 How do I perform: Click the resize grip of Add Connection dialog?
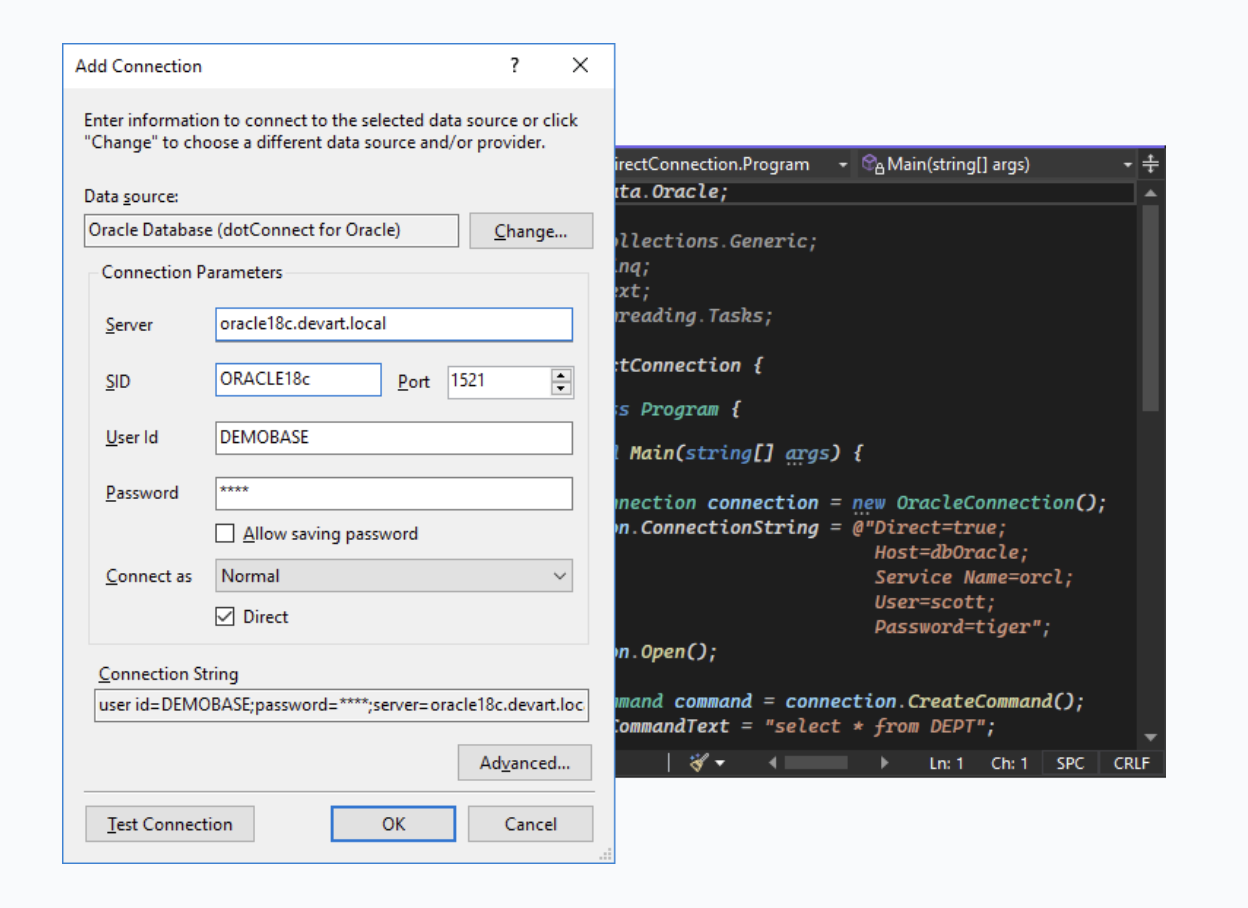605,853
